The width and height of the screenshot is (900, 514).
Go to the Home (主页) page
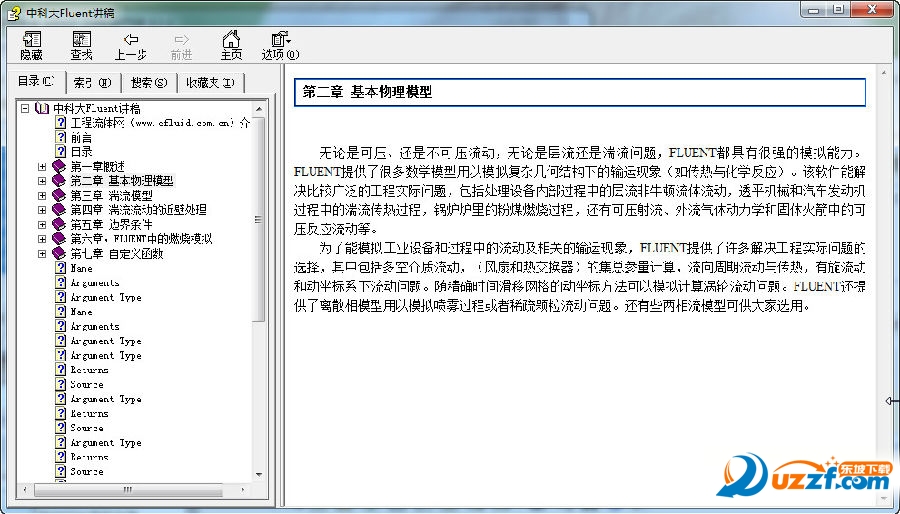click(231, 46)
